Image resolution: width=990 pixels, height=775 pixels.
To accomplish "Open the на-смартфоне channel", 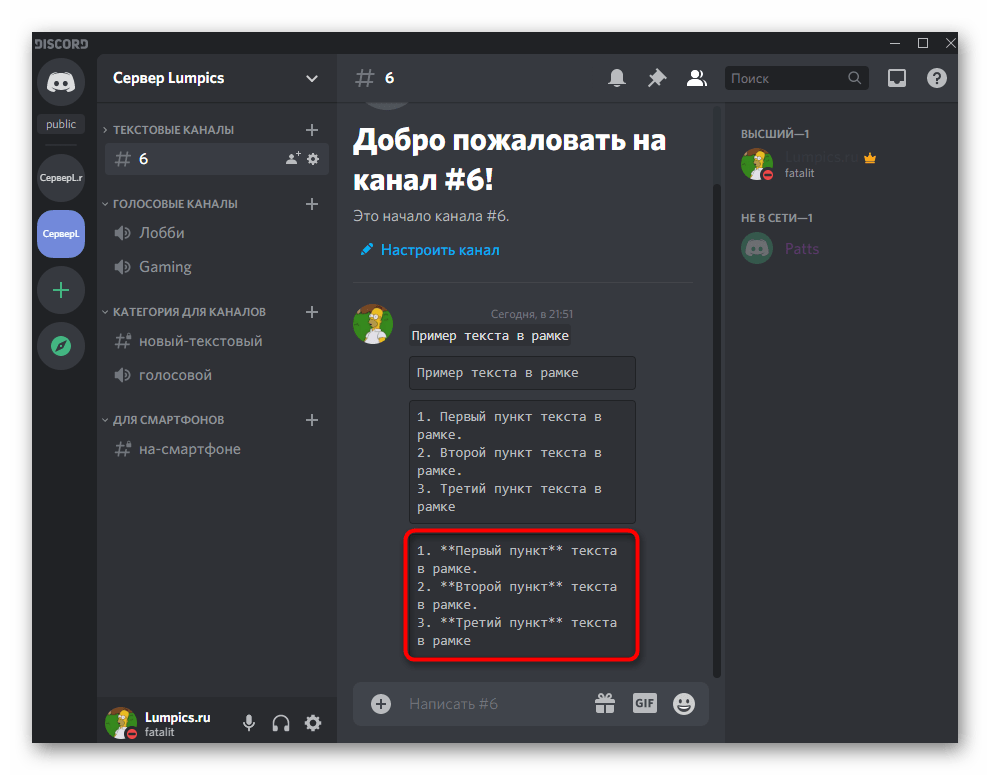I will pyautogui.click(x=217, y=449).
